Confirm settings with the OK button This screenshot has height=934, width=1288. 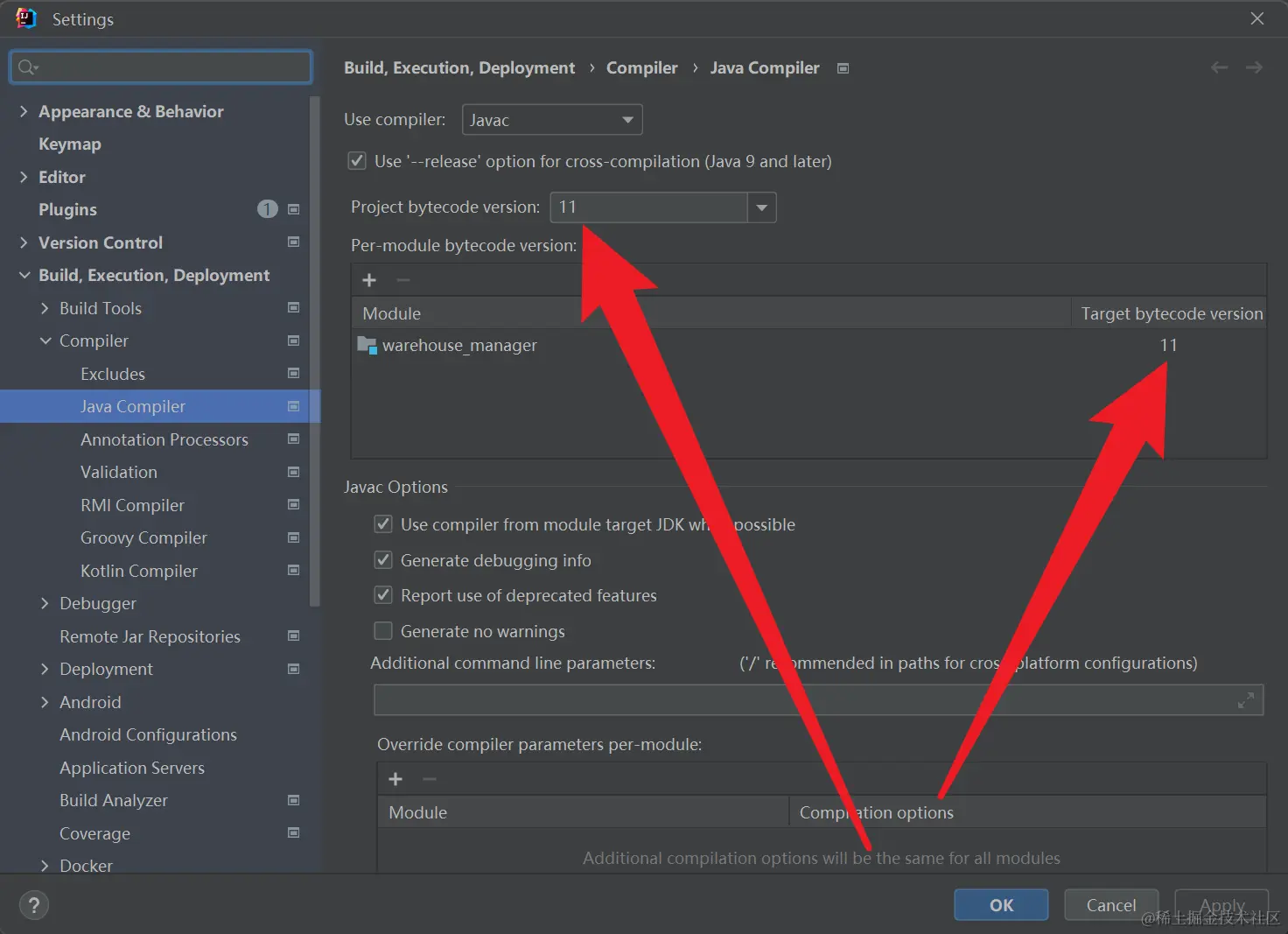[1001, 905]
